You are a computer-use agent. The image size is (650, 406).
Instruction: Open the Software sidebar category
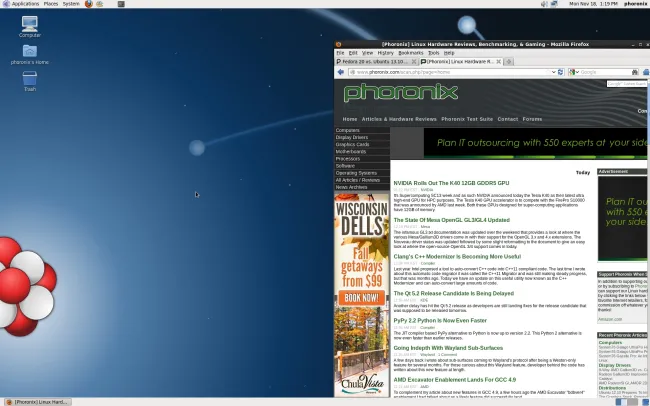tap(362, 166)
